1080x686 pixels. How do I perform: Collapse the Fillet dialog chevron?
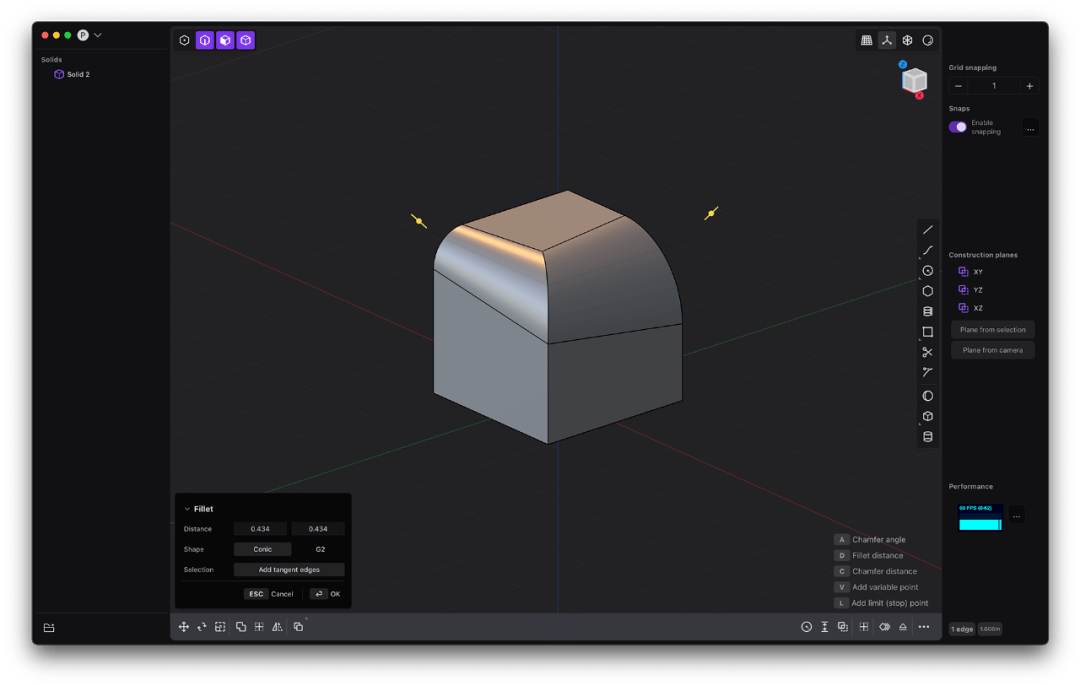click(186, 509)
